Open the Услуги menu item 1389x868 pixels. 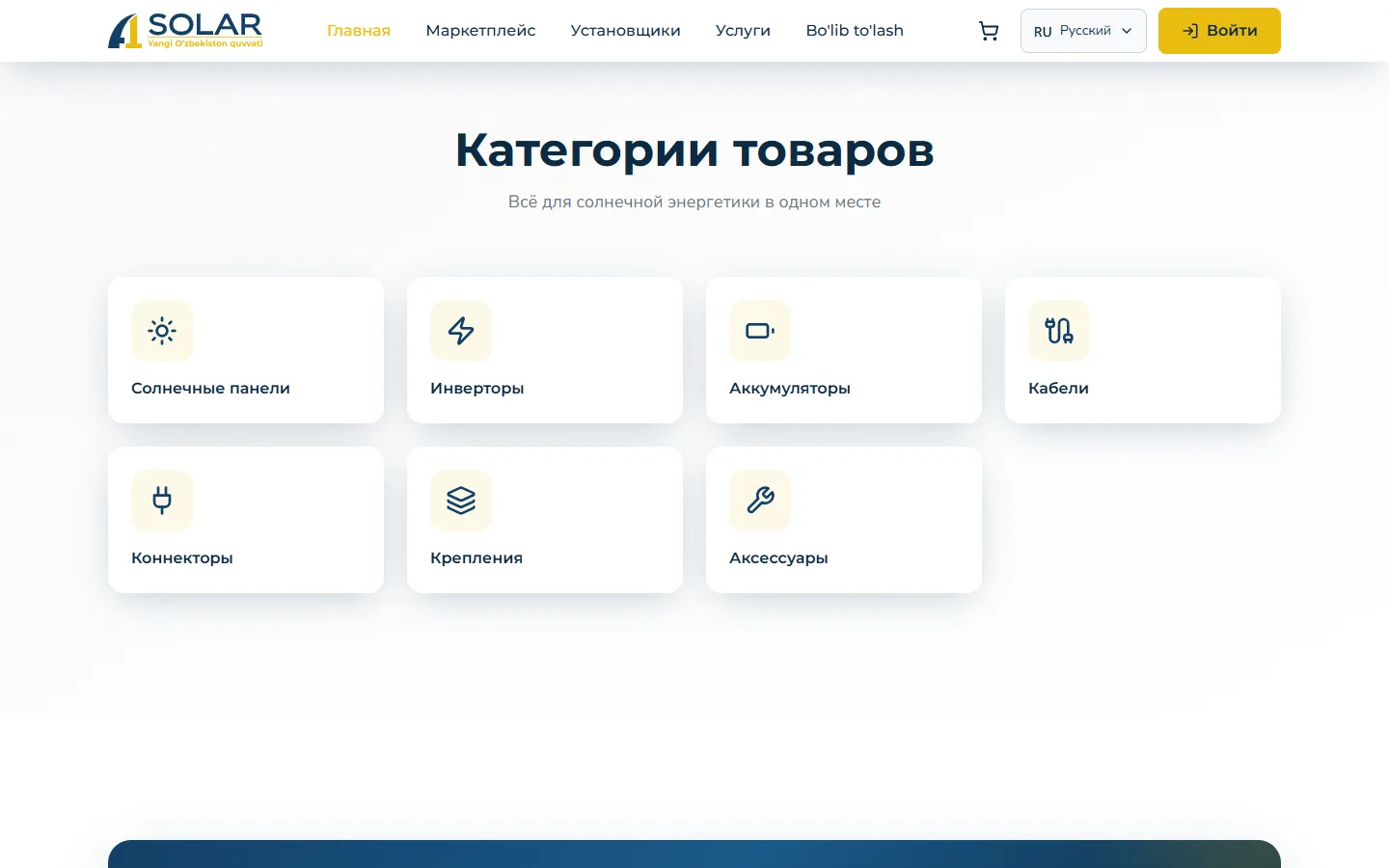(743, 31)
